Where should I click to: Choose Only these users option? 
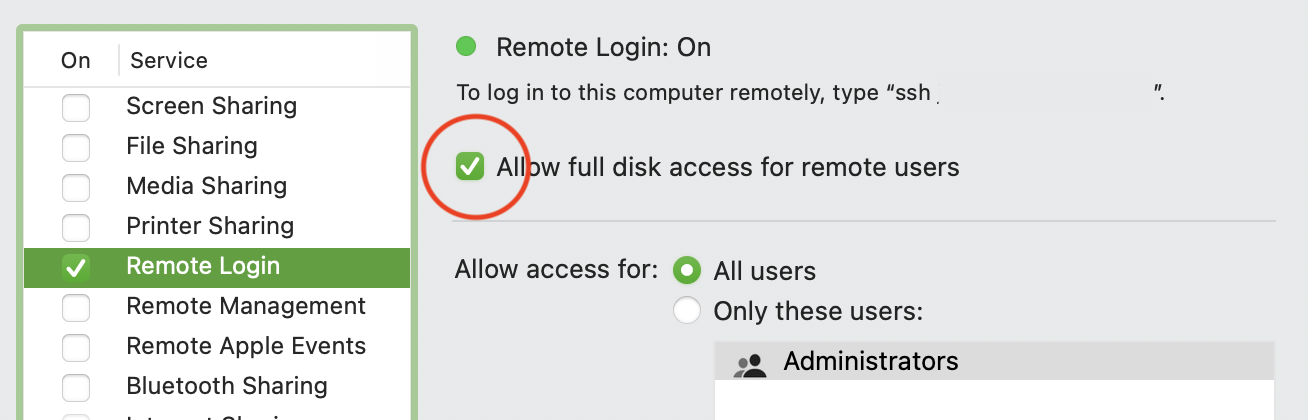[687, 311]
